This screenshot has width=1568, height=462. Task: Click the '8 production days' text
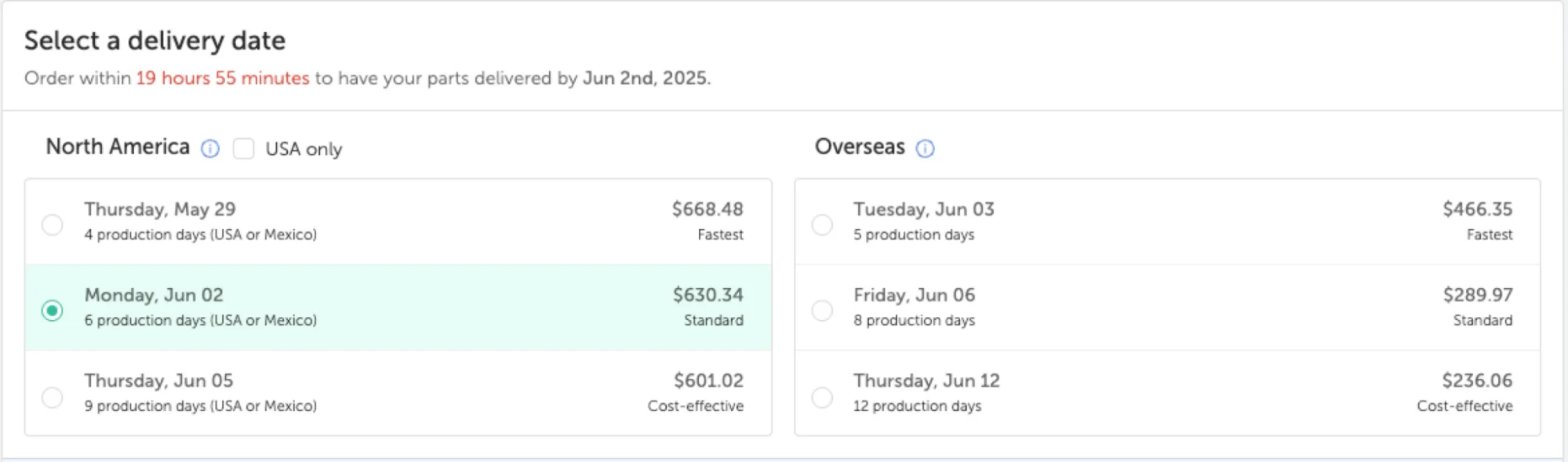[914, 320]
